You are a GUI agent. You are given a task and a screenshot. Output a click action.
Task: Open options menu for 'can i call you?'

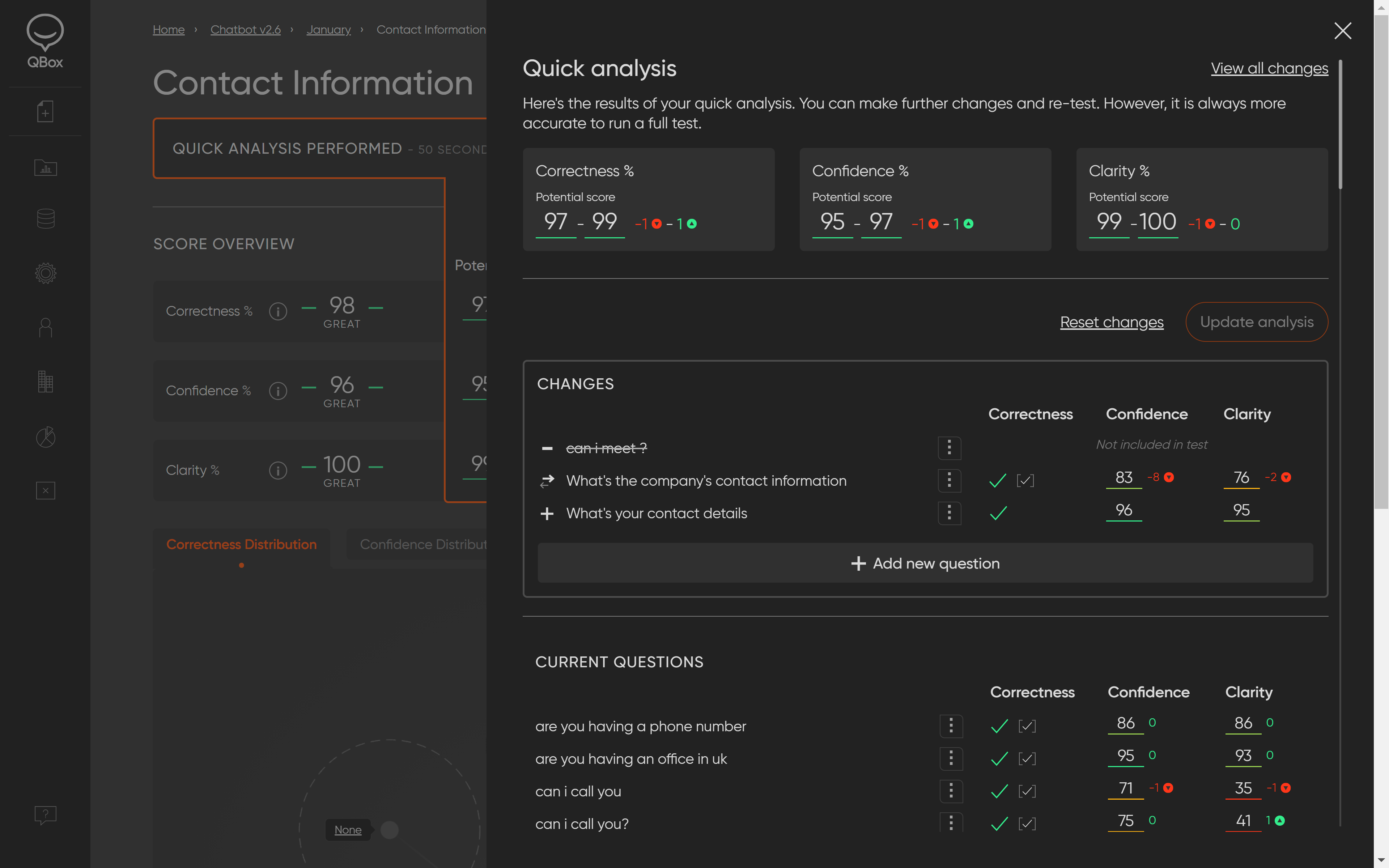(x=951, y=823)
